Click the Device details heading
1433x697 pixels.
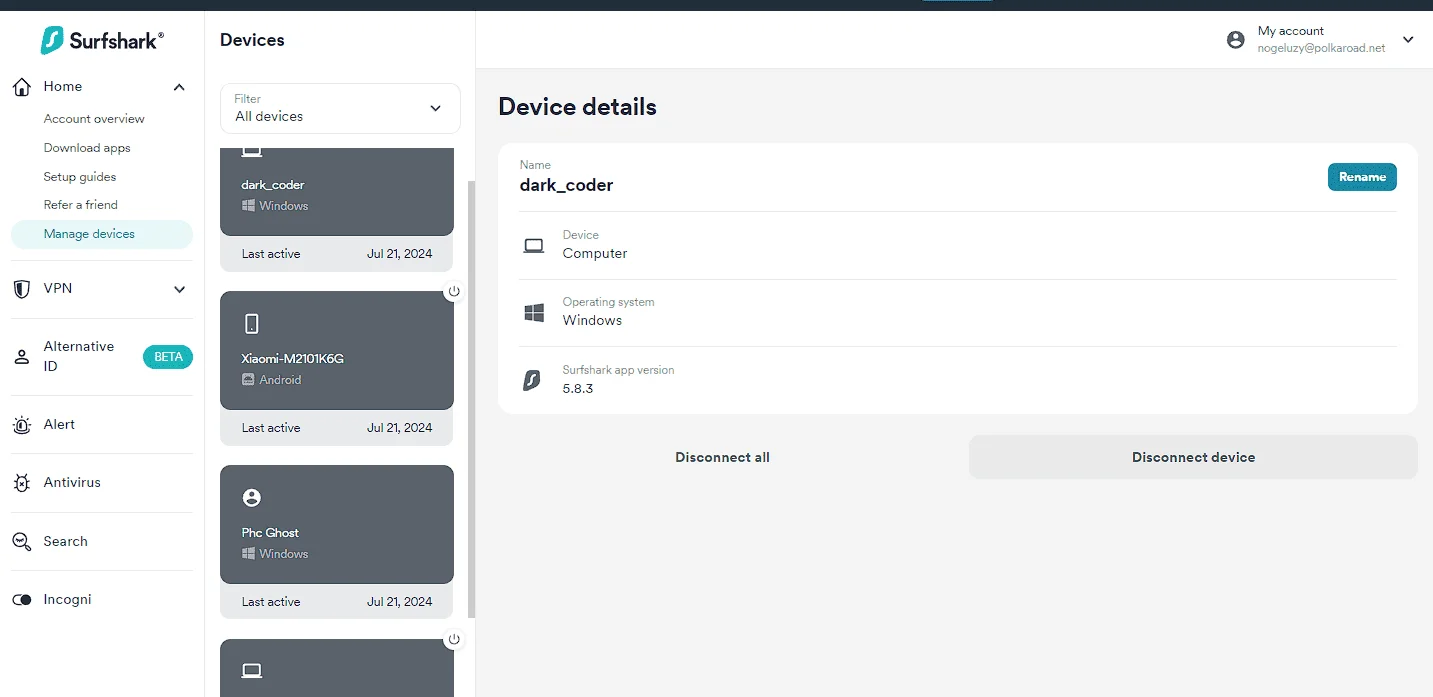click(x=577, y=107)
